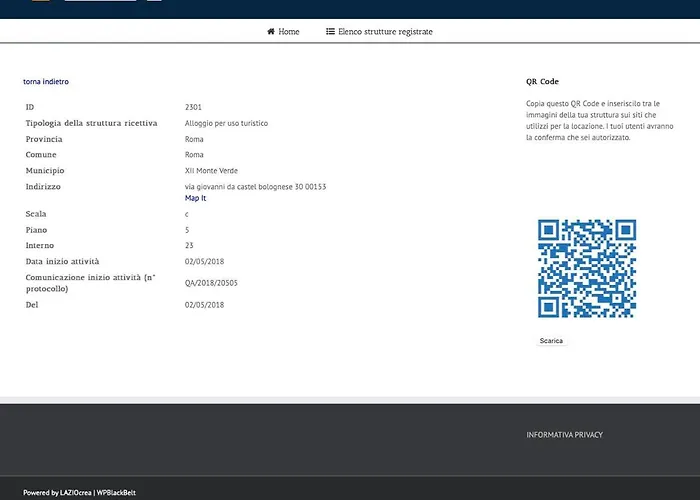This screenshot has width=700, height=500.
Task: Select Data inizio attività date 02/05/2018
Action: point(204,262)
